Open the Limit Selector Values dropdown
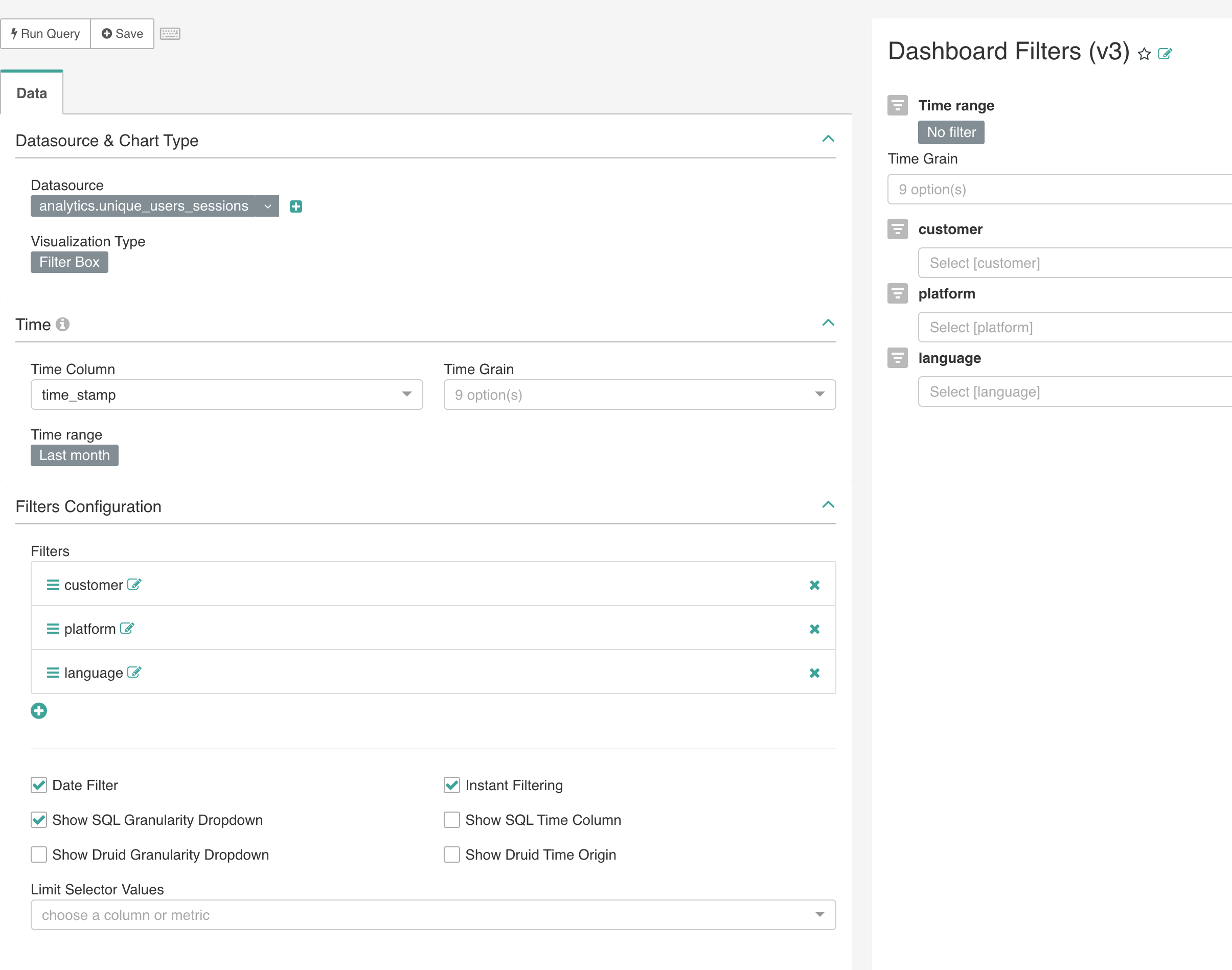 433,914
